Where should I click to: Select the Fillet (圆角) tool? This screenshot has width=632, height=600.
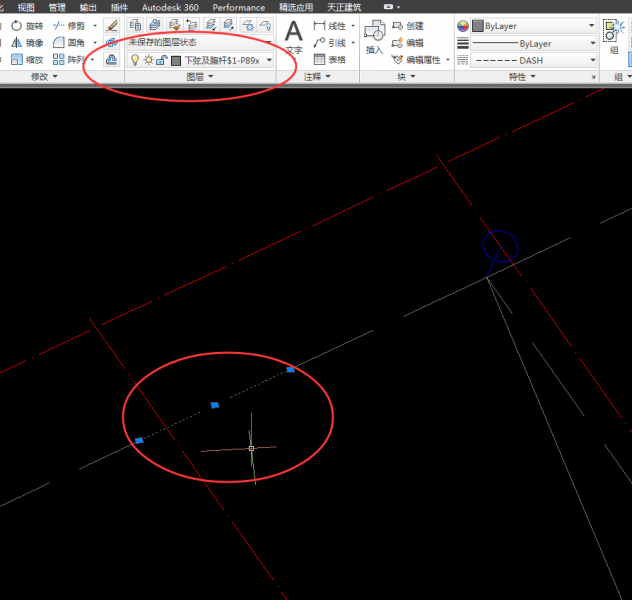pos(69,43)
